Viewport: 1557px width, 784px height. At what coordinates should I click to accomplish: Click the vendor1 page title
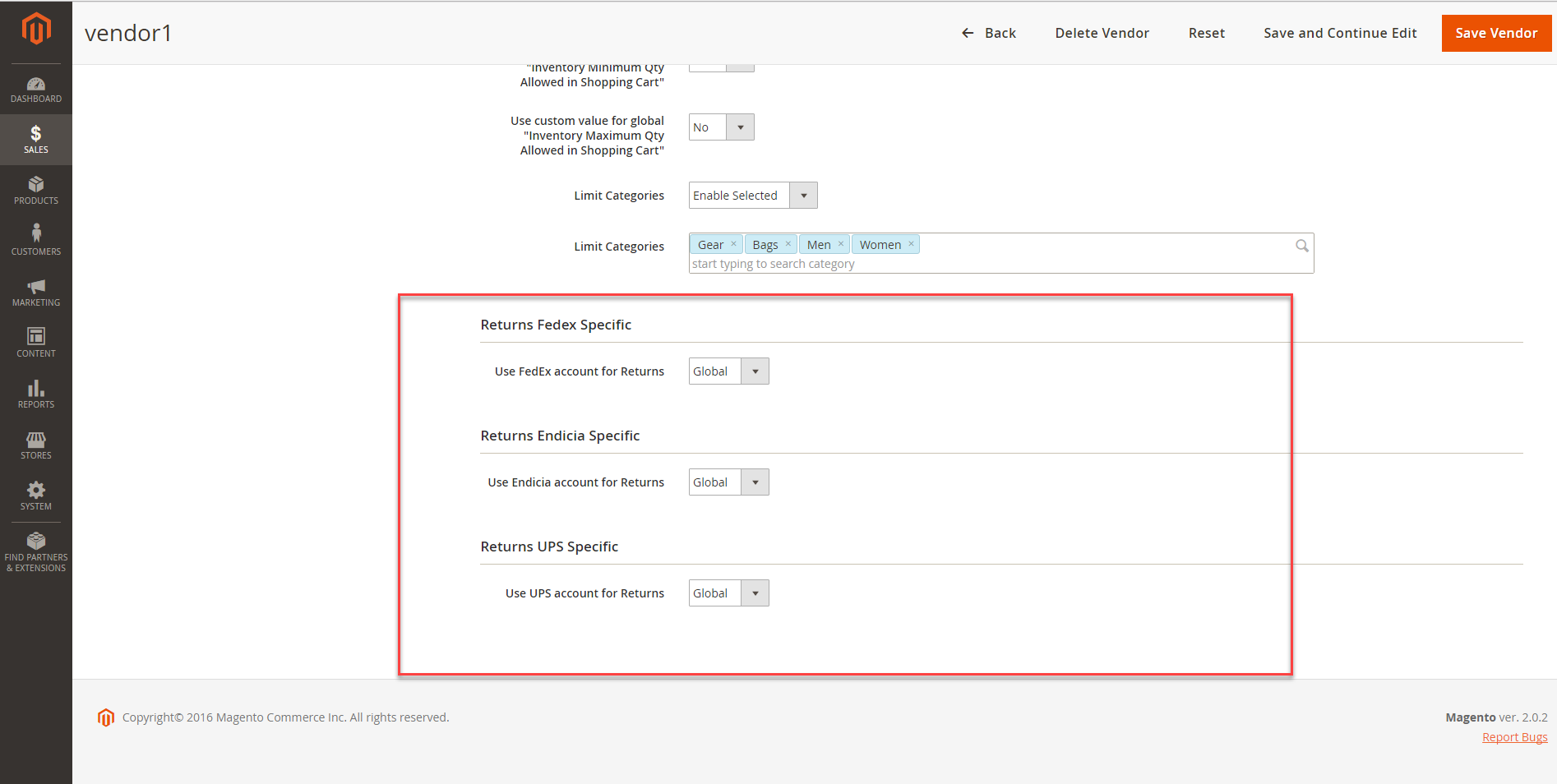128,33
